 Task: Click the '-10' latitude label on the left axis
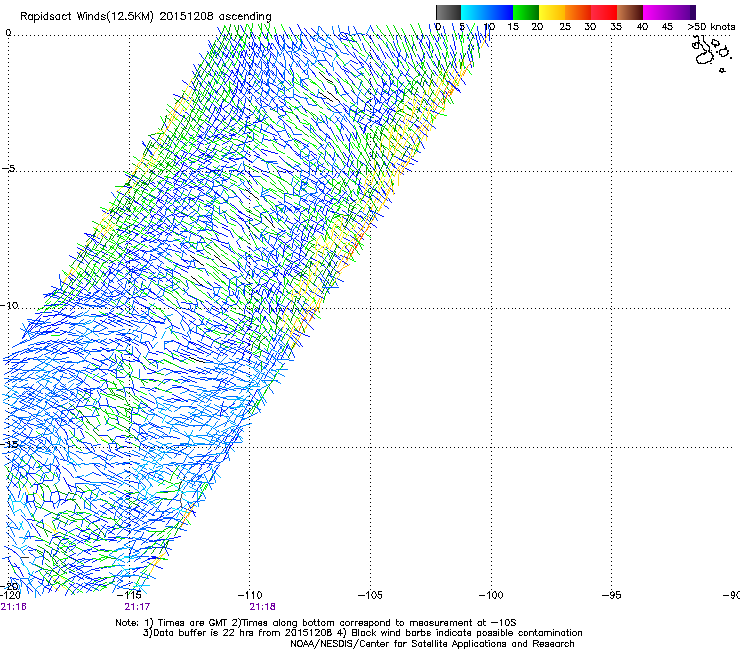[9, 305]
